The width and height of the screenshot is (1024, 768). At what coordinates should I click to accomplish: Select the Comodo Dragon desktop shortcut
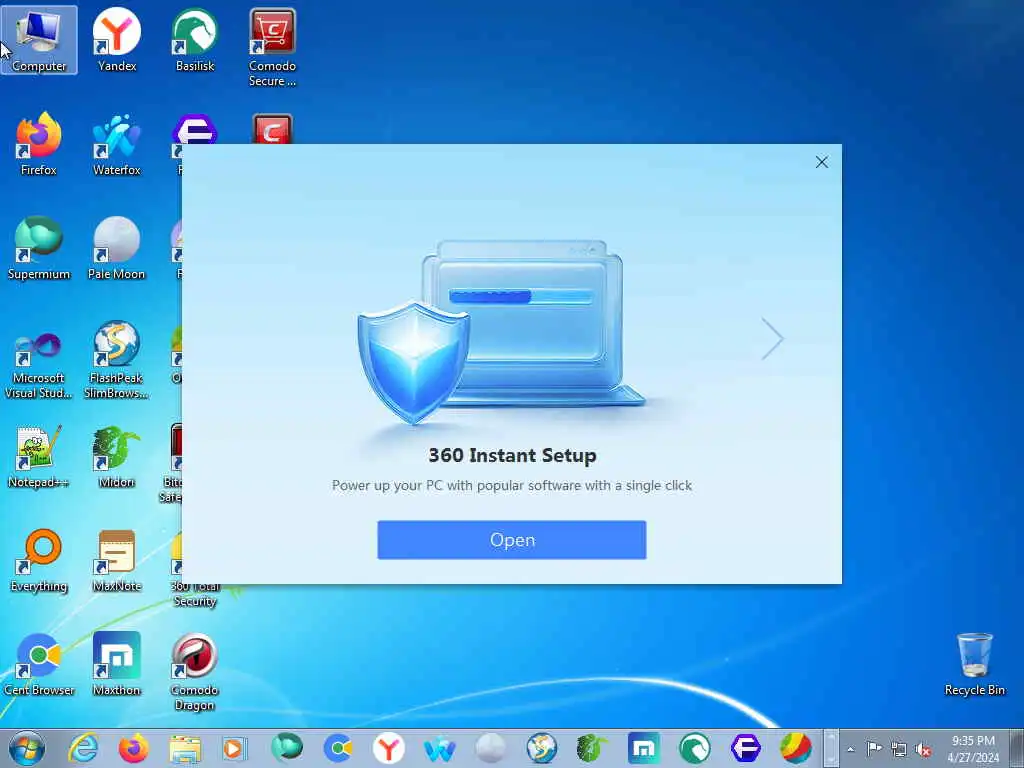[195, 672]
